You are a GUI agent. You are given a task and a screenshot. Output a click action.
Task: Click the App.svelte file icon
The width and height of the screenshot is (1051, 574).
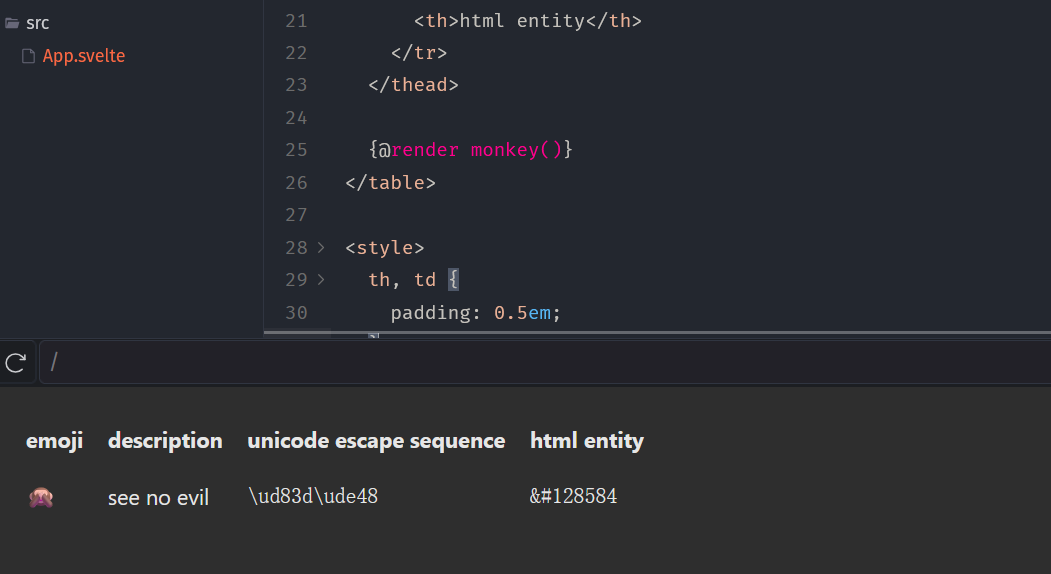pos(29,56)
